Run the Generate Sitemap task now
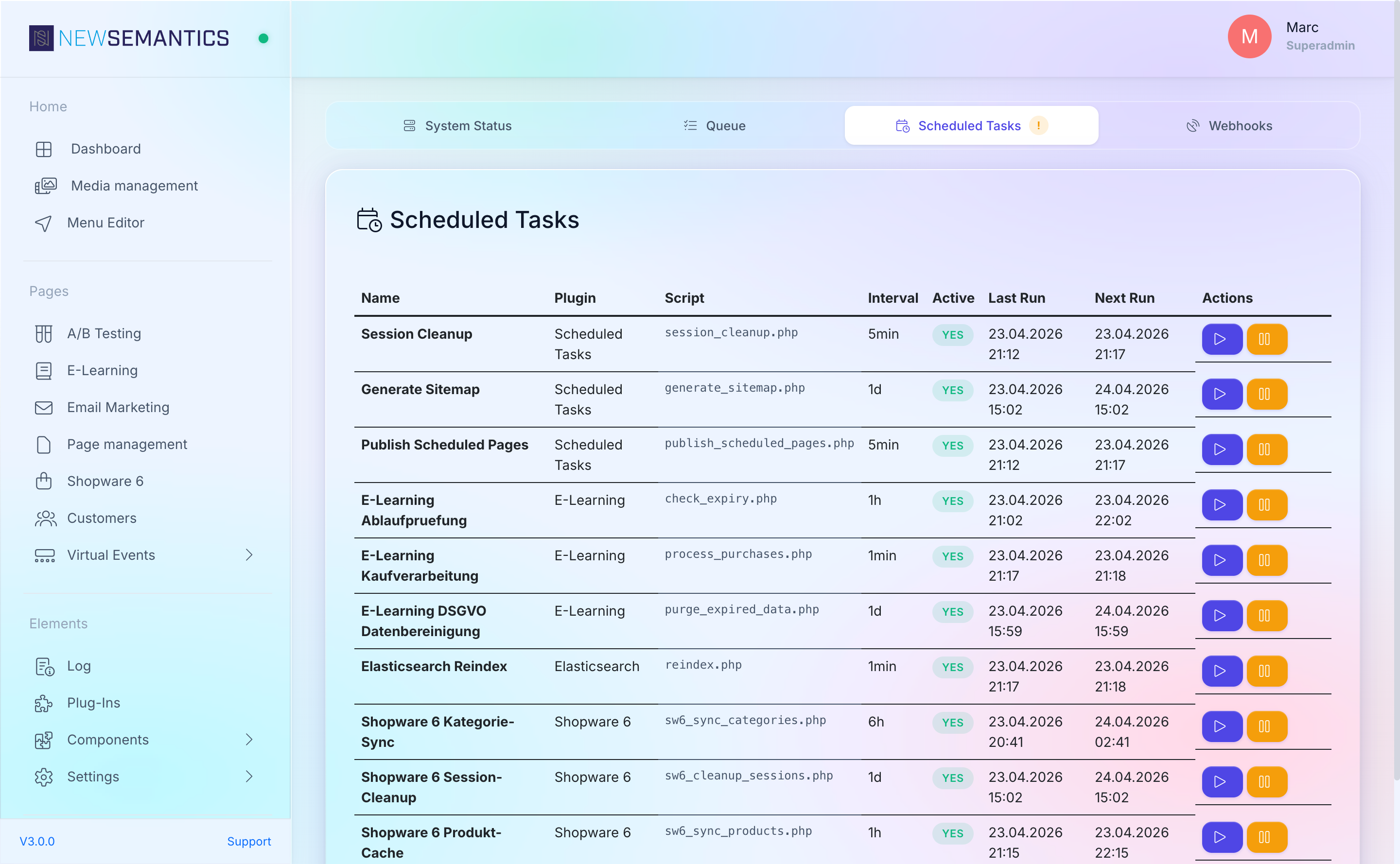 point(1222,394)
